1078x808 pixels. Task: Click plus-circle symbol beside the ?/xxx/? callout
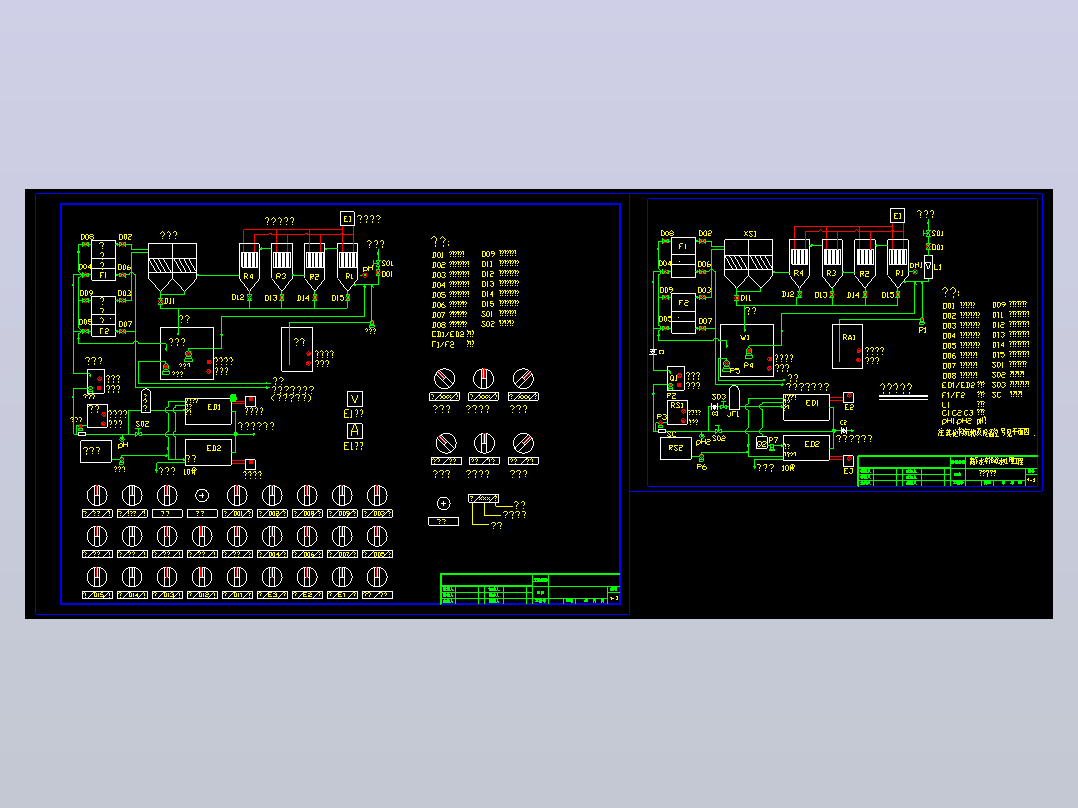point(443,503)
